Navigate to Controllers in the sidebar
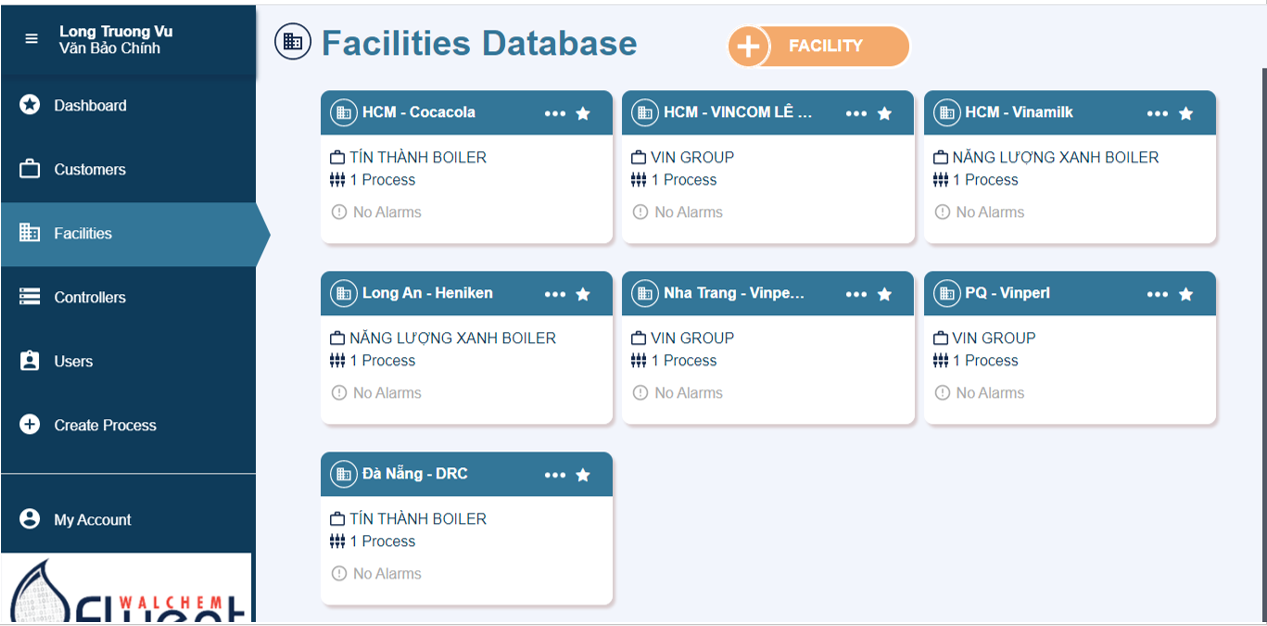 128,297
